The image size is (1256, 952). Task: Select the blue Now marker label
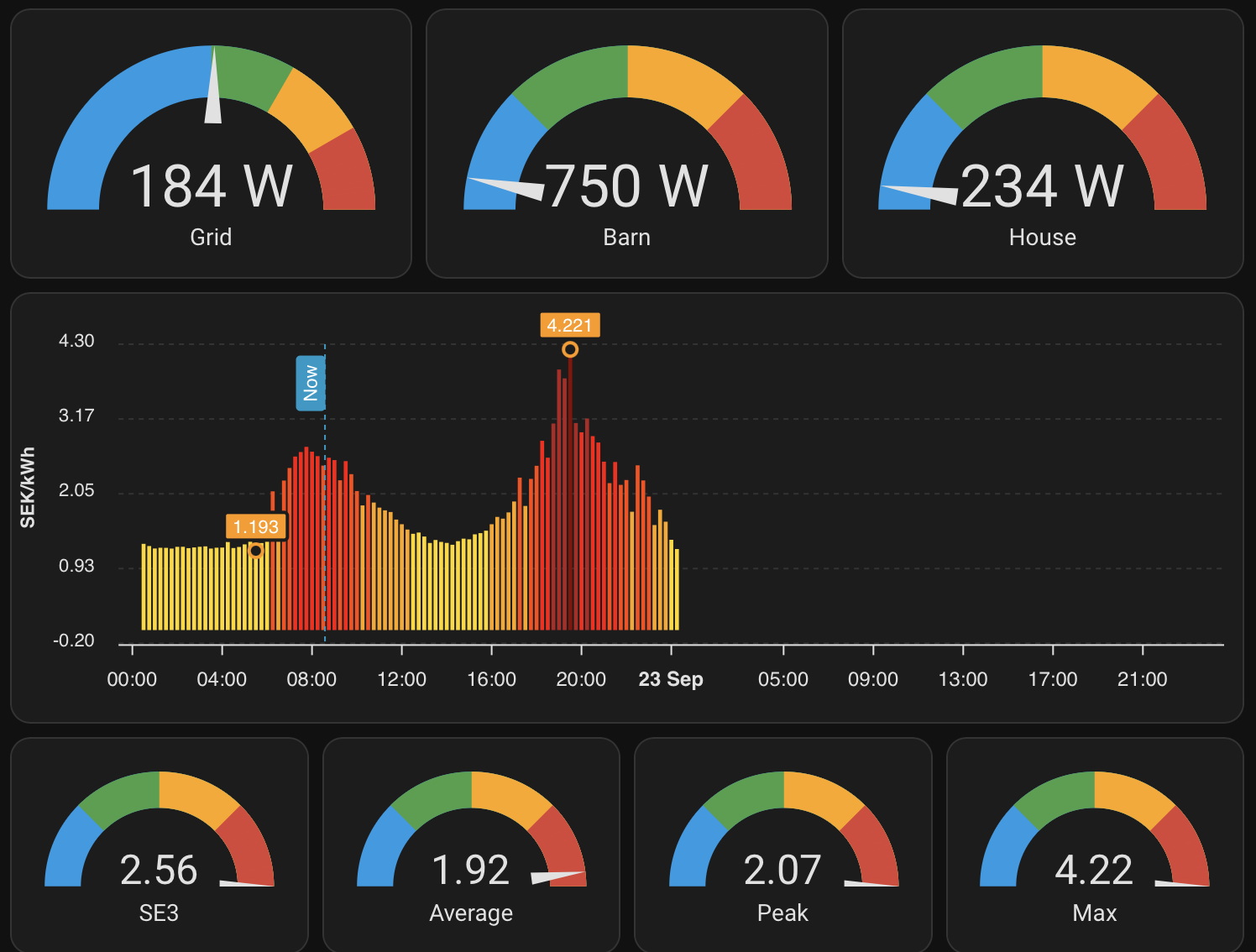pyautogui.click(x=311, y=383)
